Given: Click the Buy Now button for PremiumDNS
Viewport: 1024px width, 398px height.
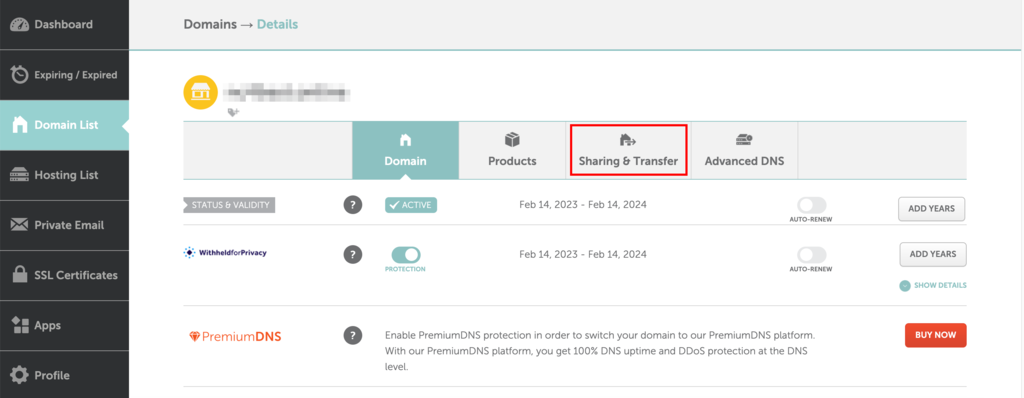Looking at the screenshot, I should [935, 335].
